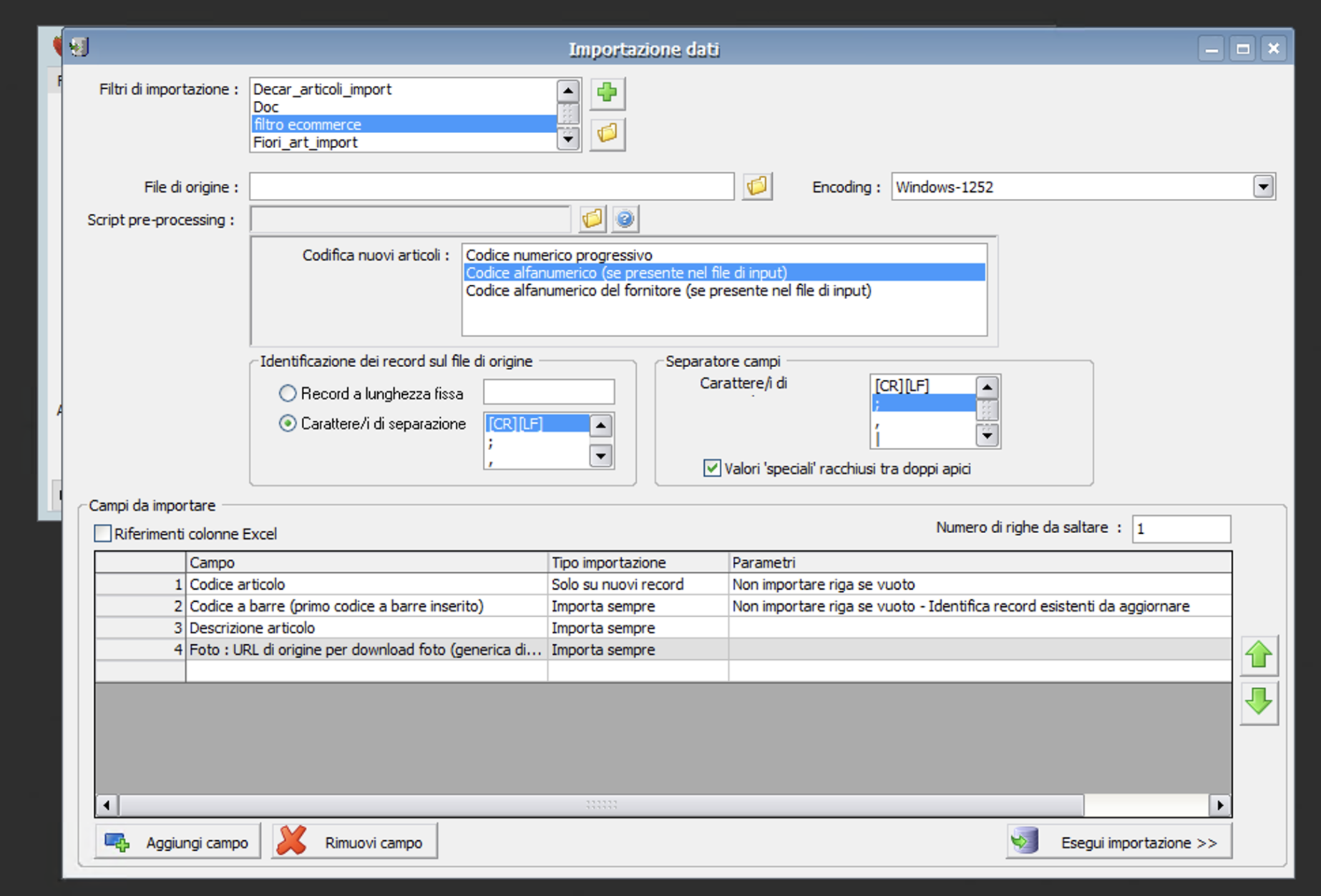Move field down with green arrow
This screenshot has height=896, width=1321.
(1259, 703)
